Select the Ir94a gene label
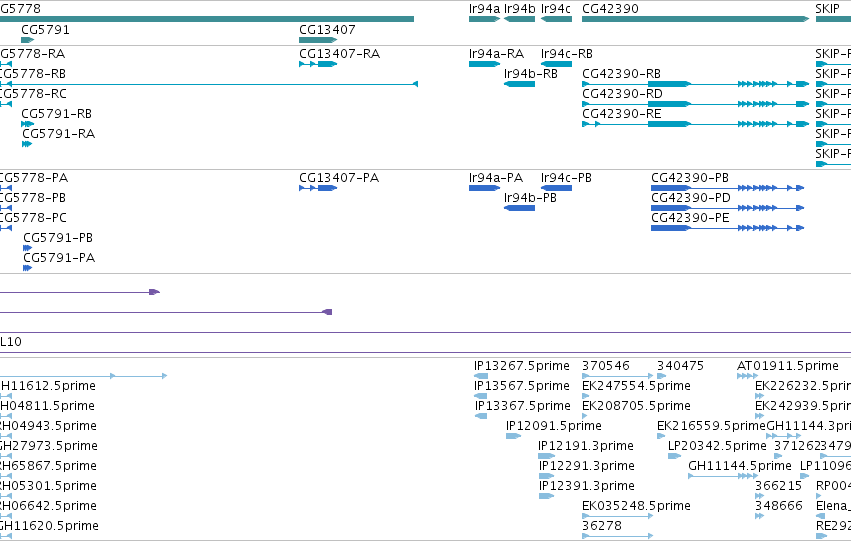Viewport: 851px width, 541px height. (x=484, y=9)
